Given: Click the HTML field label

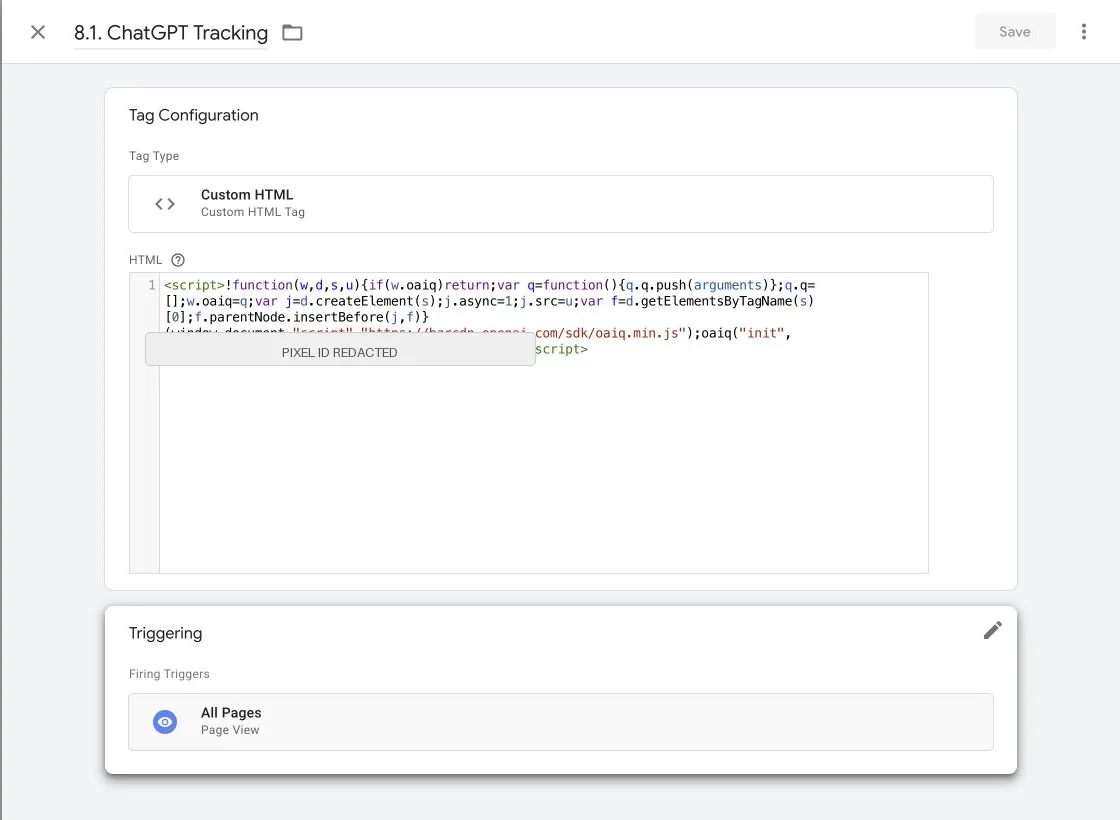Looking at the screenshot, I should 145,260.
